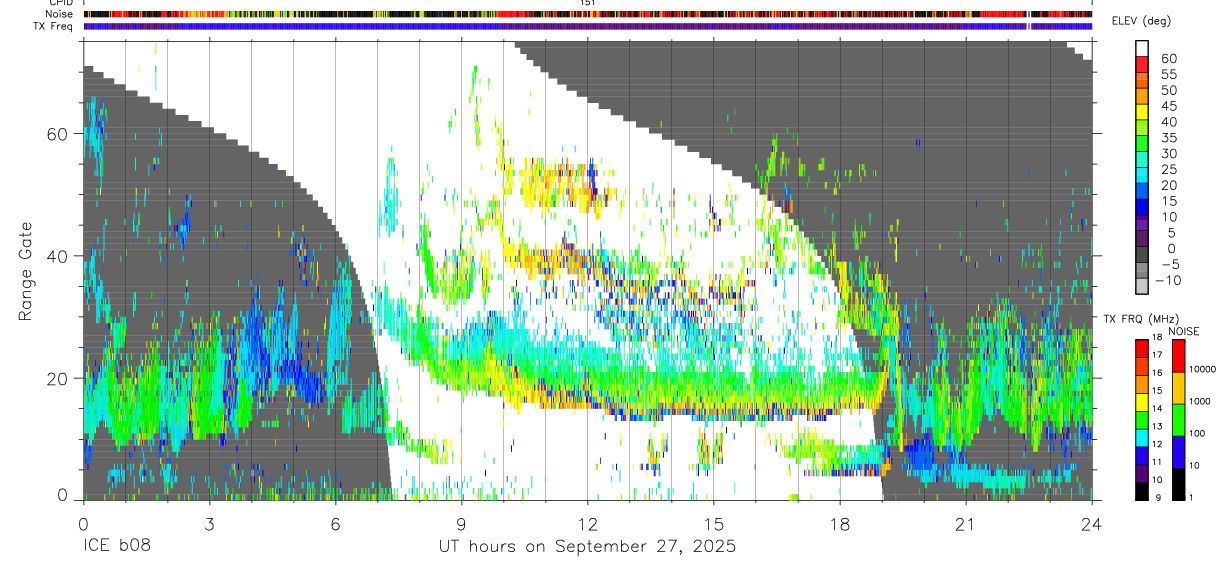Click the black segment of TX FRQ colorbar

point(1142,491)
